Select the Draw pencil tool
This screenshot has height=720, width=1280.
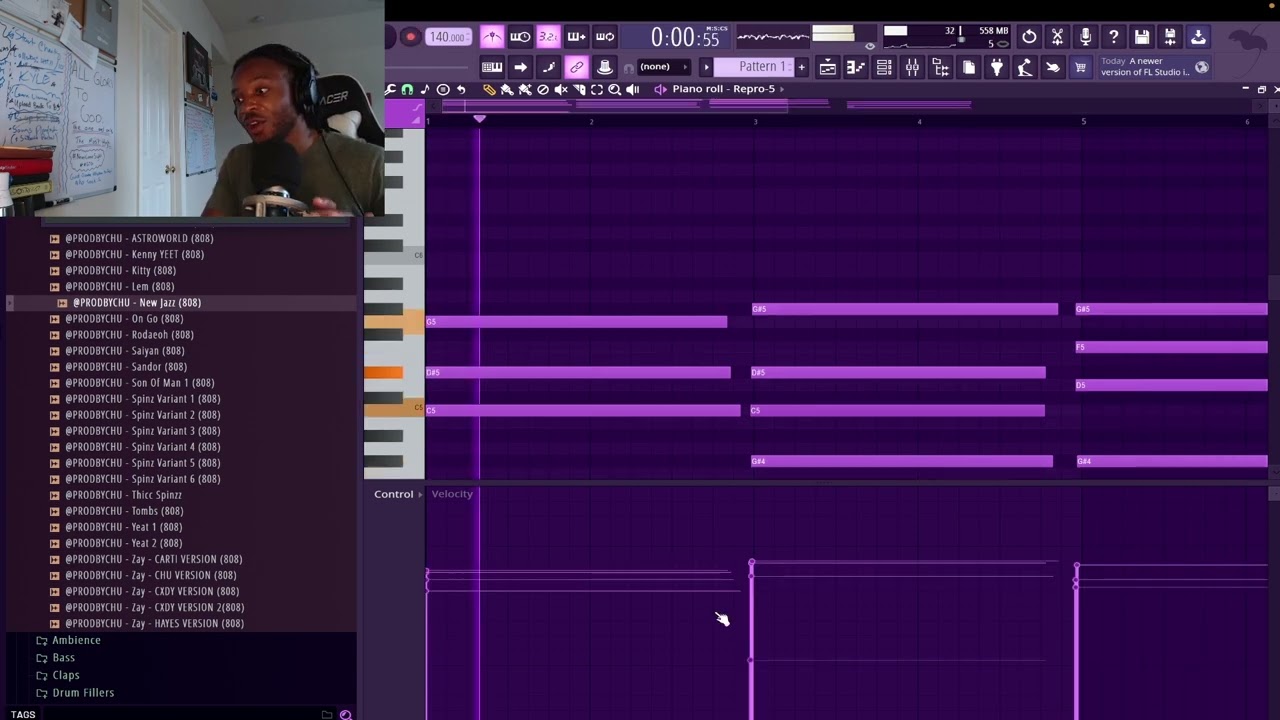[489, 89]
